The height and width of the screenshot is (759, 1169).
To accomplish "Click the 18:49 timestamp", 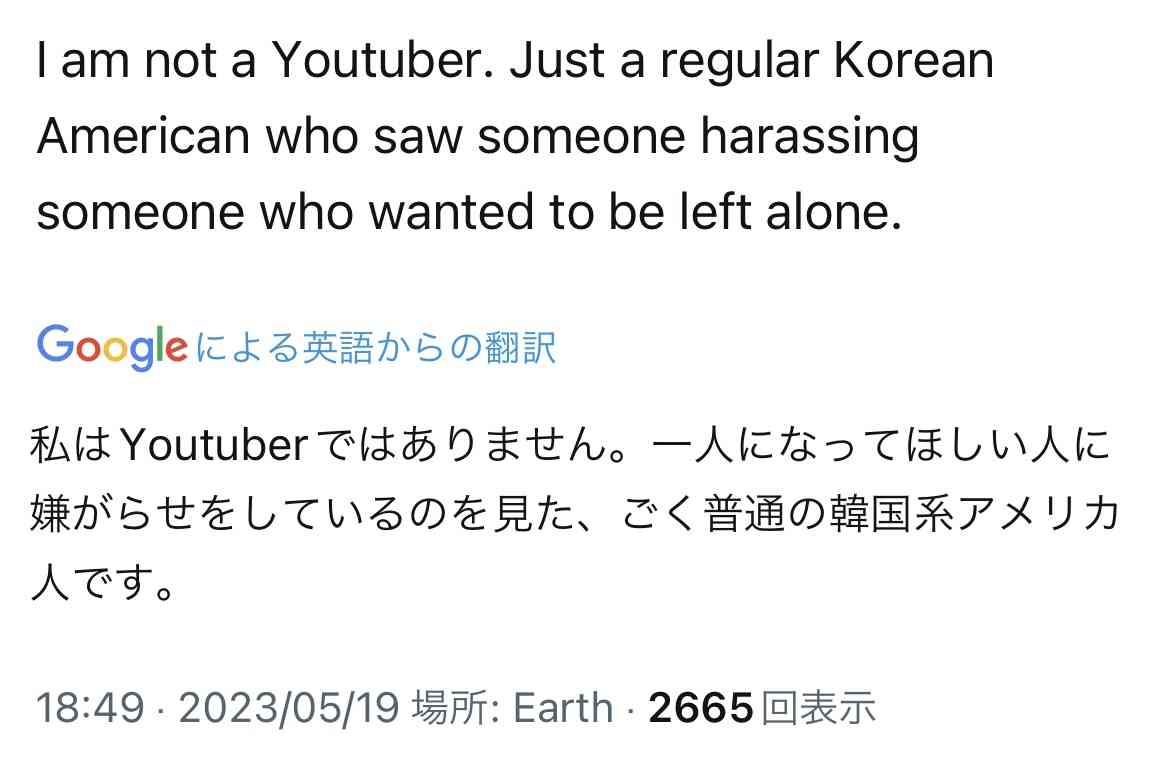I will 89,706.
